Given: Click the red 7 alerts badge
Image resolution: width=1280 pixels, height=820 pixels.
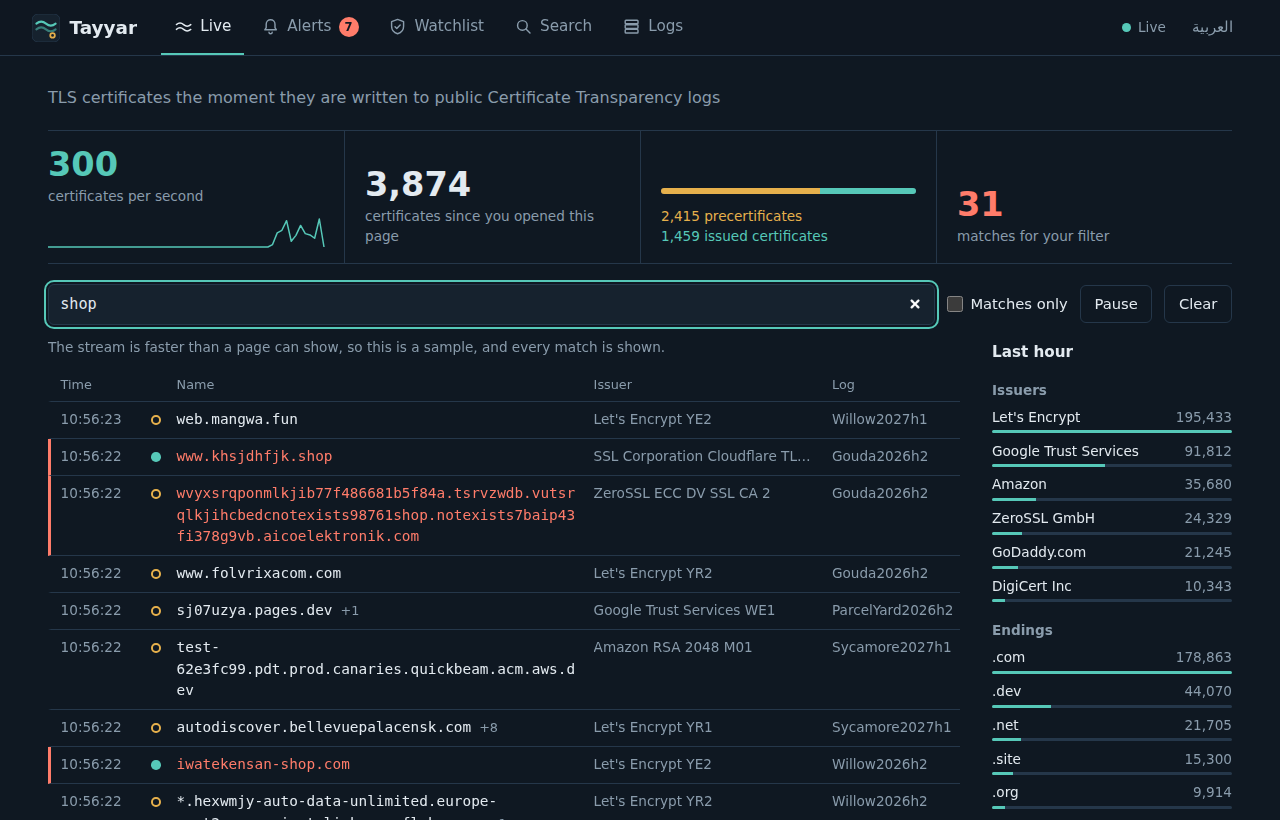Looking at the screenshot, I should 348,27.
